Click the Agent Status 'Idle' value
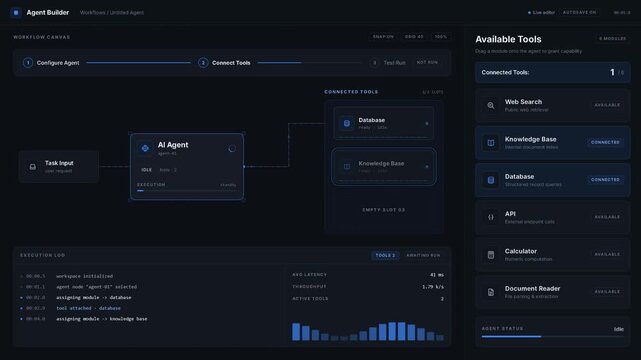The height and width of the screenshot is (360, 641). (619, 329)
